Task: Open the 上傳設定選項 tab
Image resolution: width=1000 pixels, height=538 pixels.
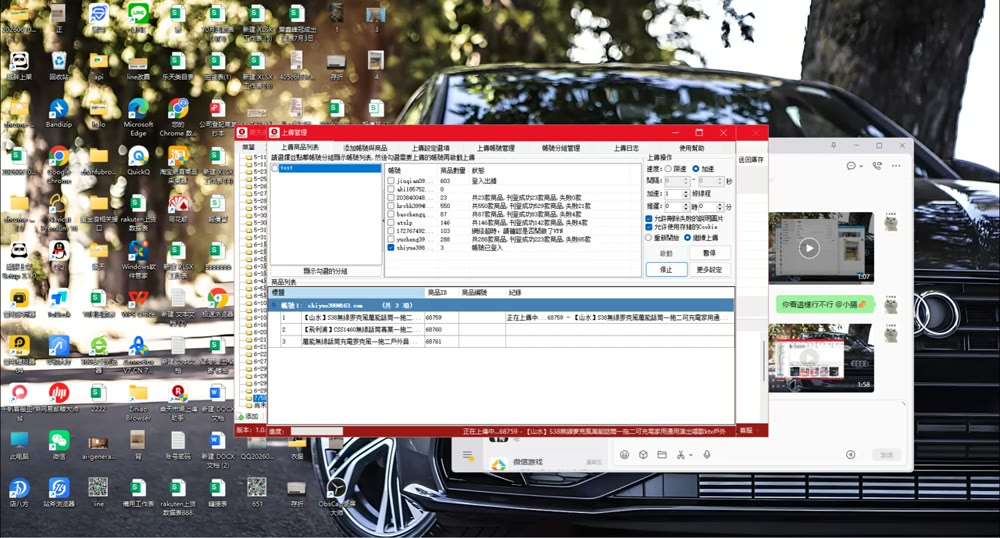Action: click(430, 148)
